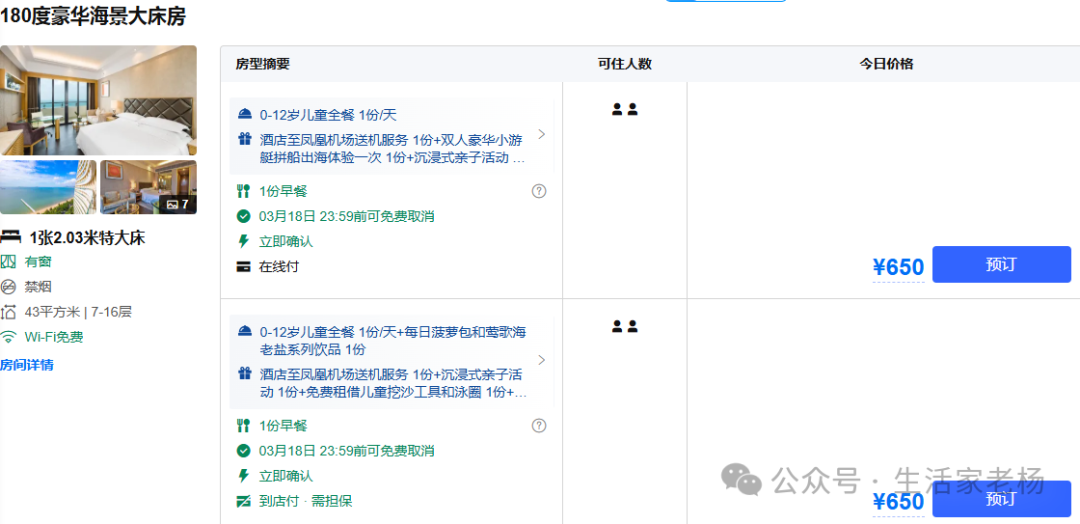Click the bed icon beside 1张2.03米特大床
The height and width of the screenshot is (524, 1080).
[10, 238]
